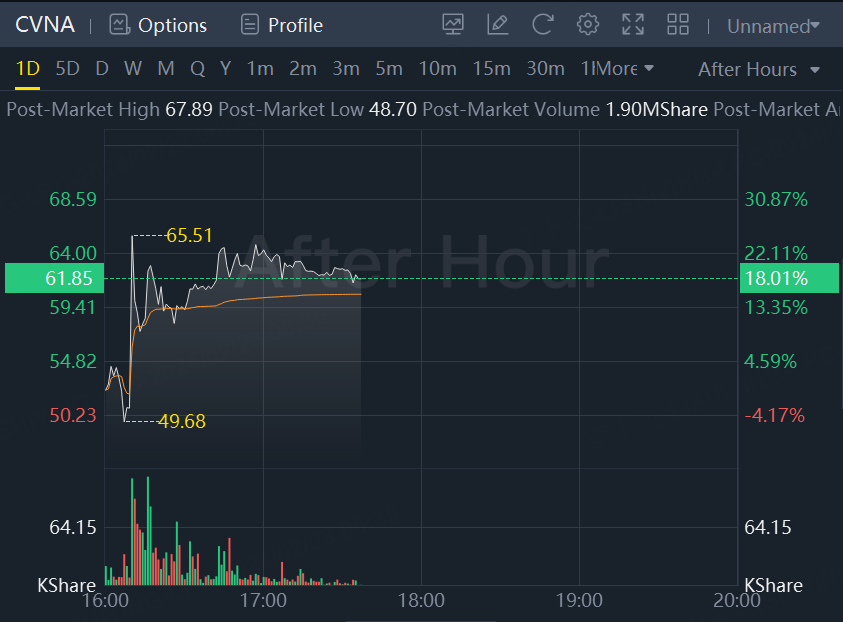Select the 30m interval
Image resolution: width=843 pixels, height=622 pixels.
tap(545, 69)
